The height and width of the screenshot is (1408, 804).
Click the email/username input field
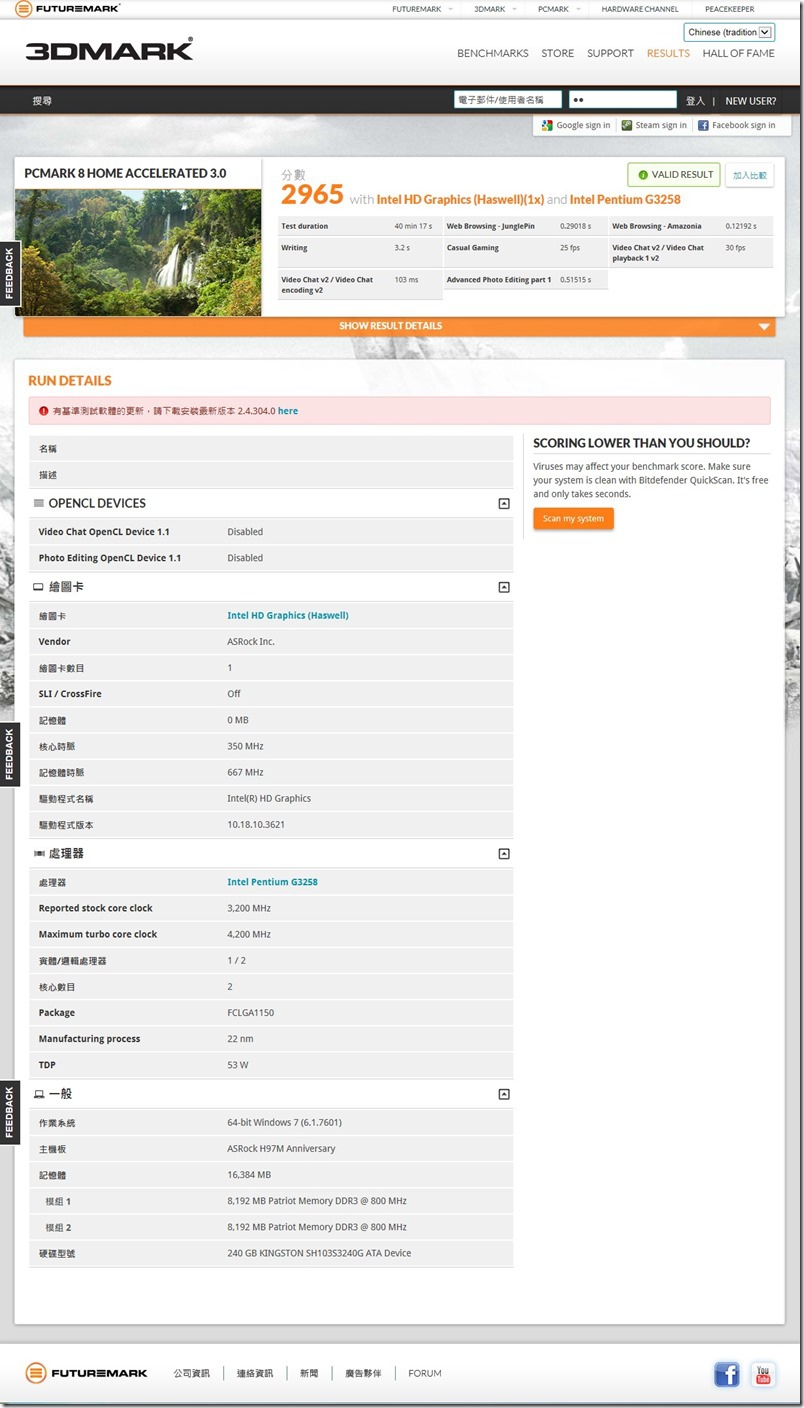(x=508, y=100)
